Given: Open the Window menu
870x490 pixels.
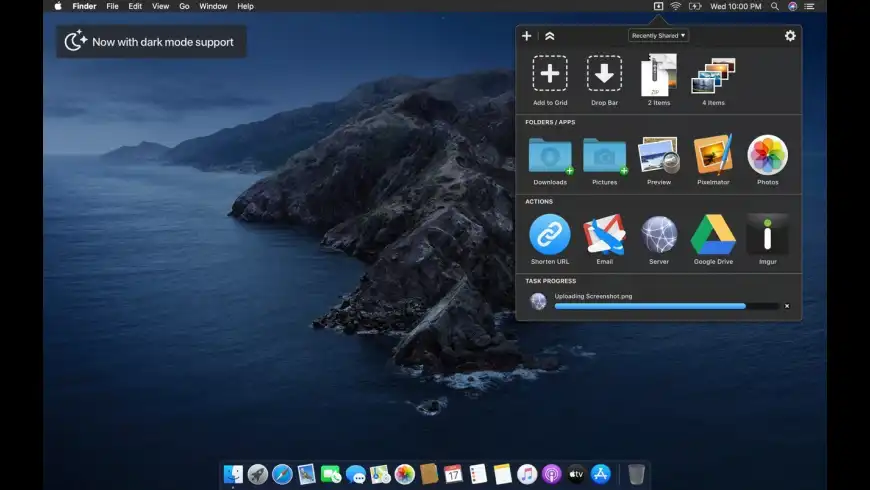Looking at the screenshot, I should click(213, 6).
